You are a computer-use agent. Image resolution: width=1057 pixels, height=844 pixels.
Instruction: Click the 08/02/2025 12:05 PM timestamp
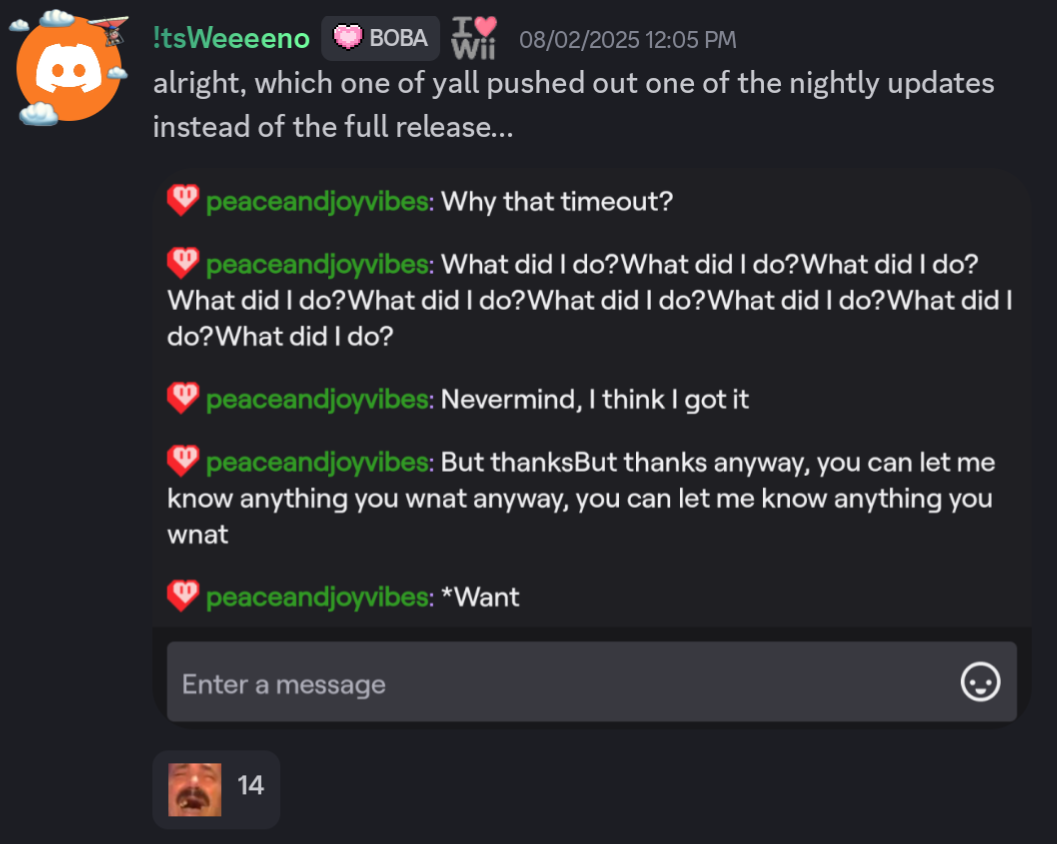pos(628,40)
